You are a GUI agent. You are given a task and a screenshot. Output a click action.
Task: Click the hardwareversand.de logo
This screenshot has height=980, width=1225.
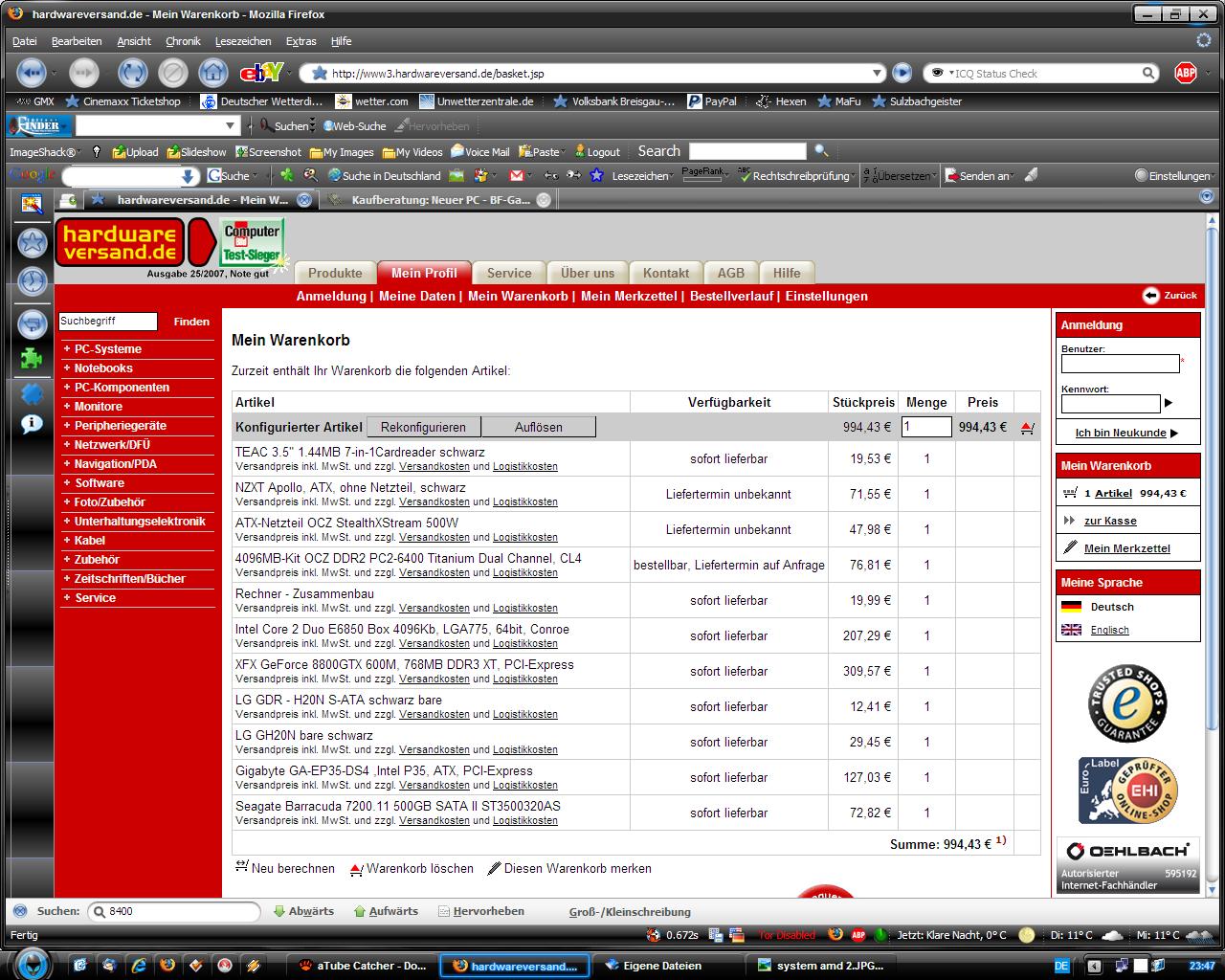(120, 243)
